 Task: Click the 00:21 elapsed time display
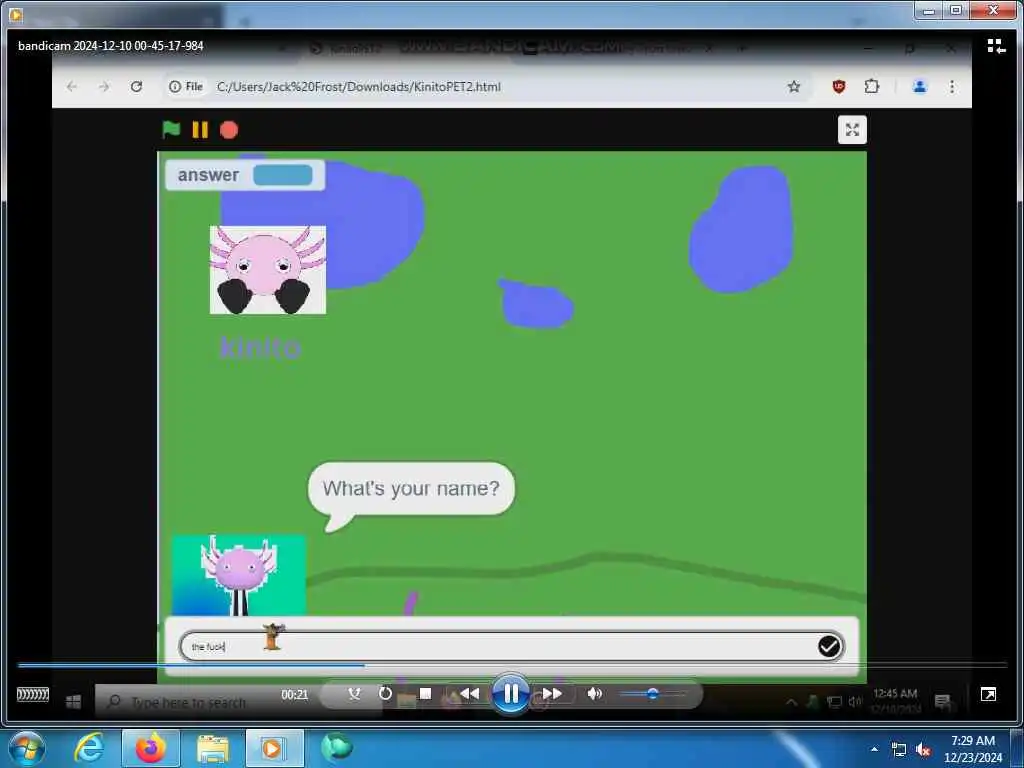pyautogui.click(x=295, y=695)
